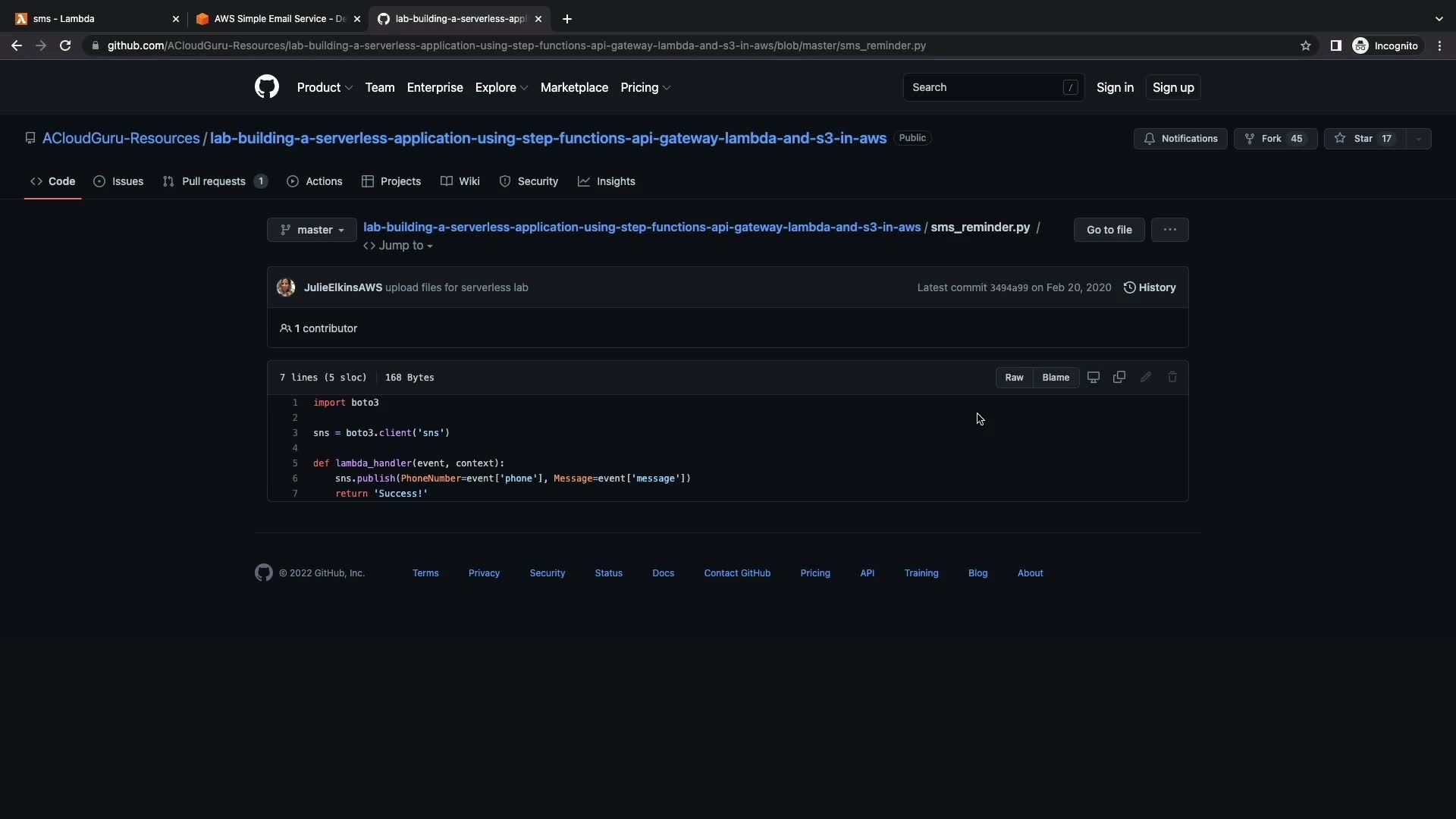Open History of commits
Viewport: 1456px width, 819px height.
[1150, 287]
